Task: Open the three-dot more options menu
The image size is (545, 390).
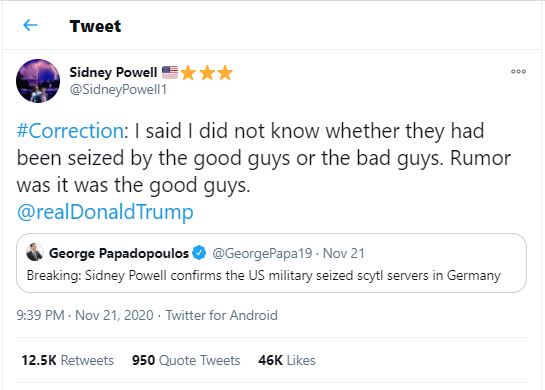Action: point(518,71)
